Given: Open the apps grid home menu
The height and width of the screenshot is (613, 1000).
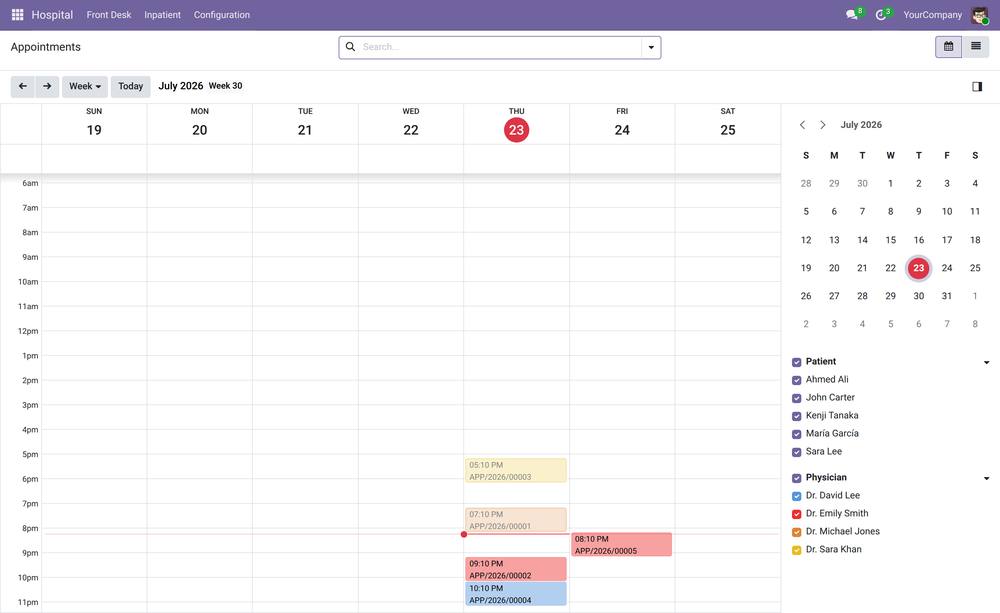Looking at the screenshot, I should pos(17,15).
